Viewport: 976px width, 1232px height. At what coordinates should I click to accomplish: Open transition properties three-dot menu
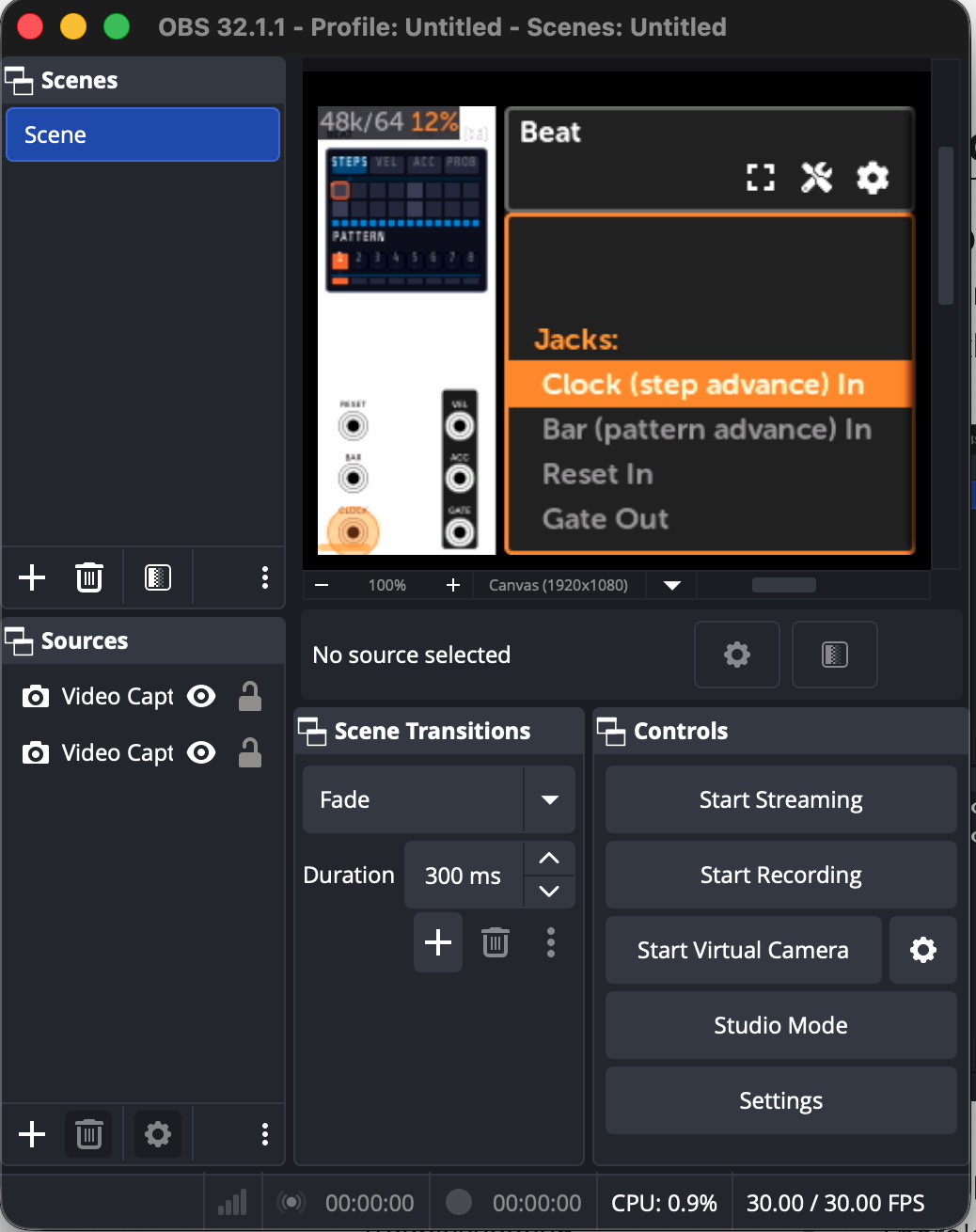point(551,942)
